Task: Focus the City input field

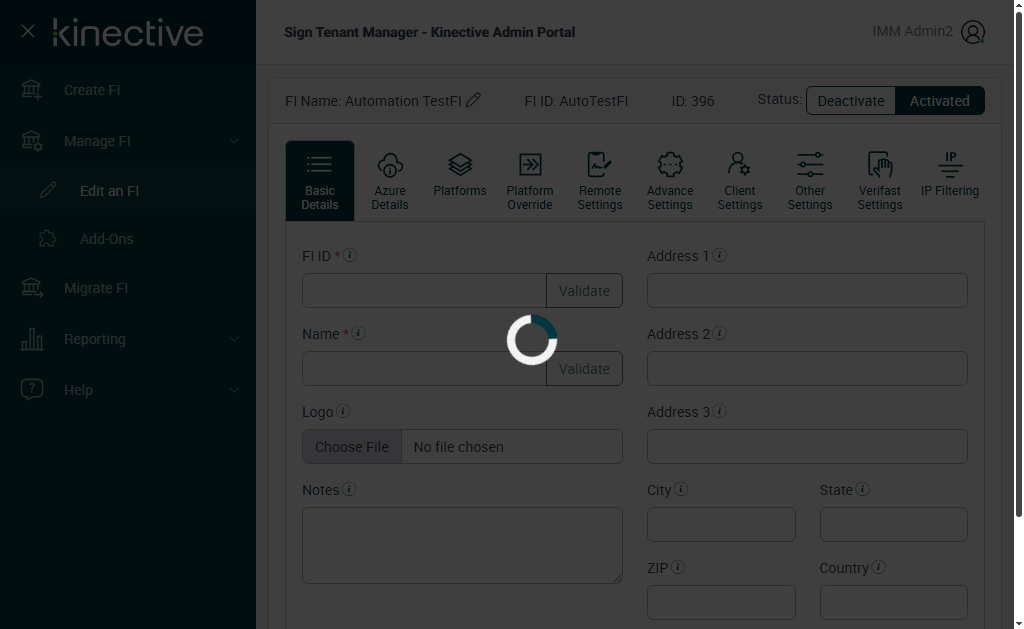Action: tap(721, 524)
